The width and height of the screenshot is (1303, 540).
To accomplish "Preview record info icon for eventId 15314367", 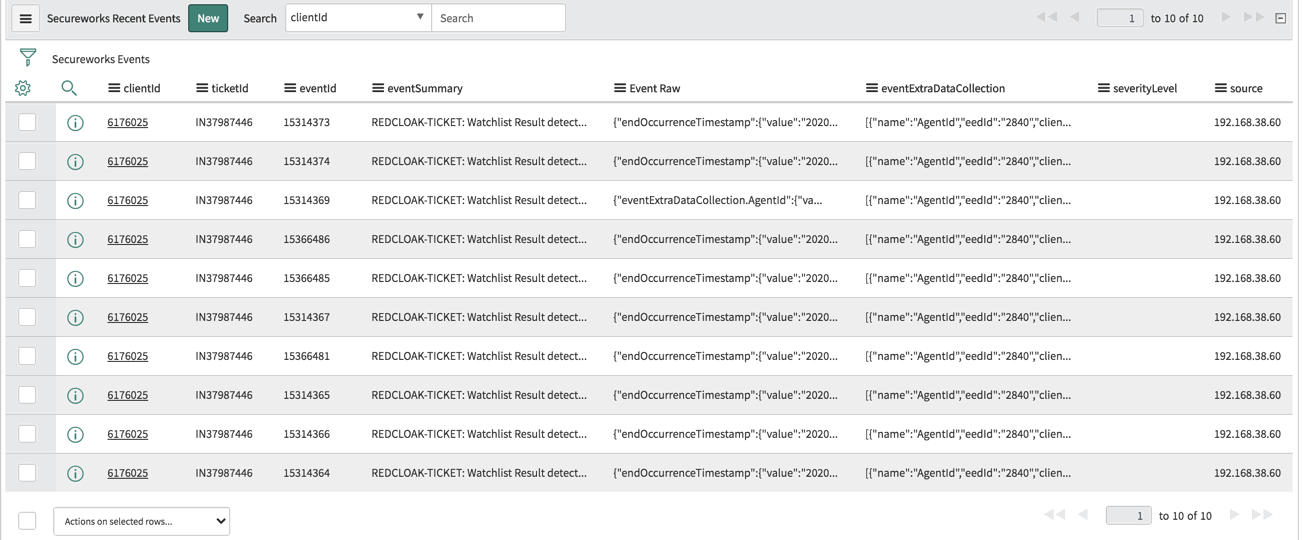I will [x=75, y=318].
